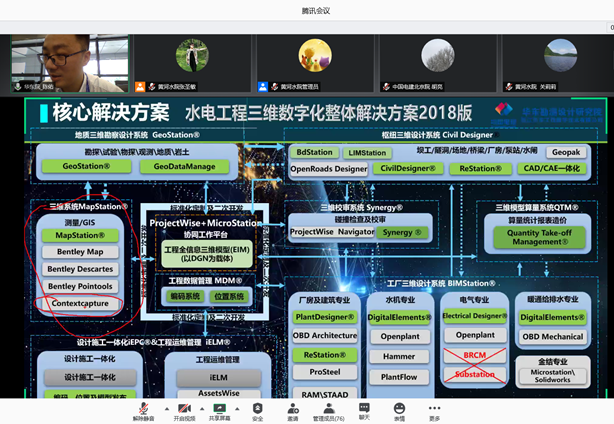This screenshot has height=424, width=614.
Task: Turn on the camera with 开启视频
Action: tap(186, 408)
